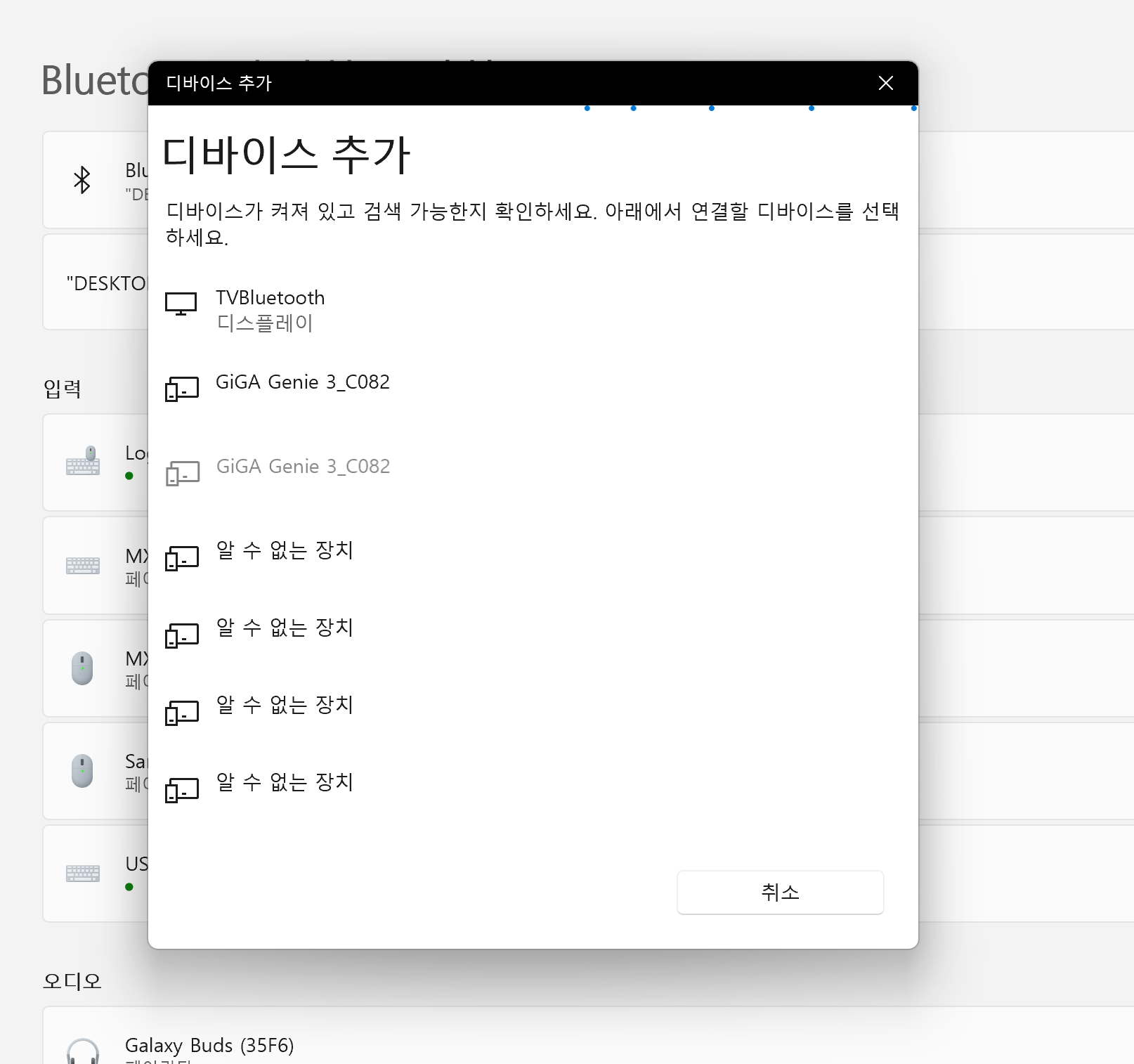The image size is (1134, 1064).
Task: Click the keyboard icon of the MX keyboard row
Action: (83, 565)
